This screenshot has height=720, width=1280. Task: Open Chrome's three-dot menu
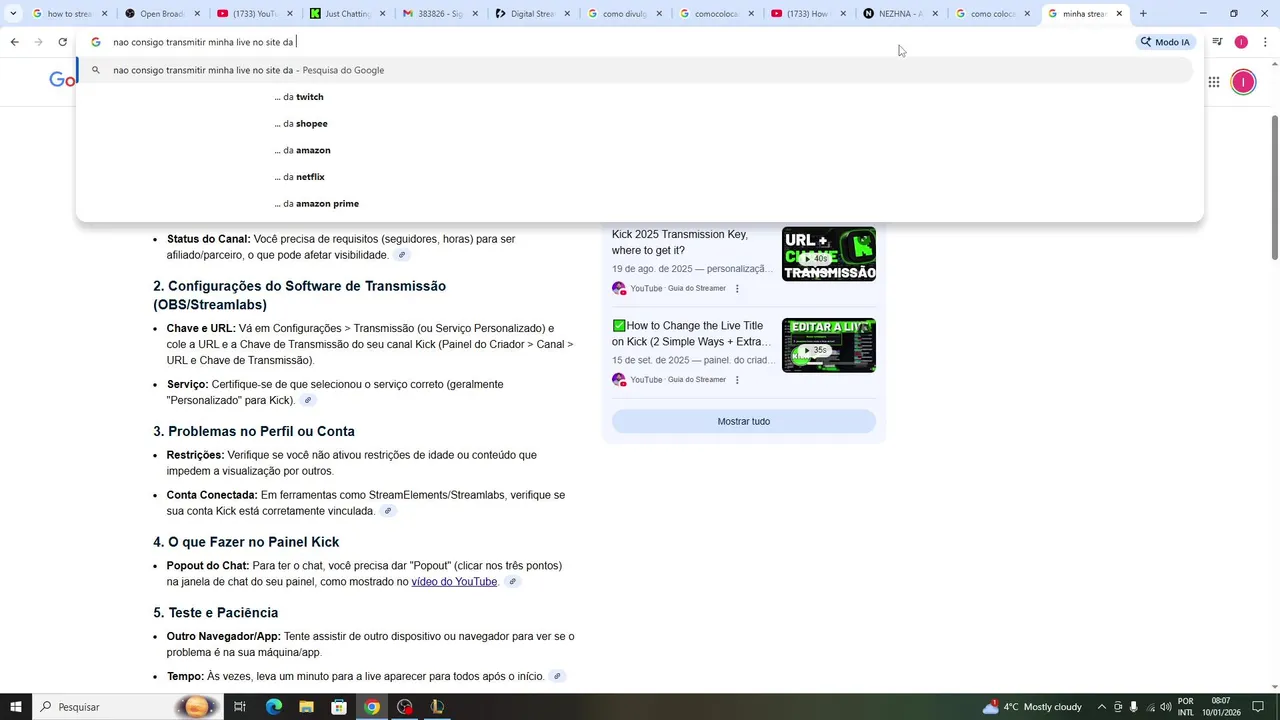click(1265, 42)
